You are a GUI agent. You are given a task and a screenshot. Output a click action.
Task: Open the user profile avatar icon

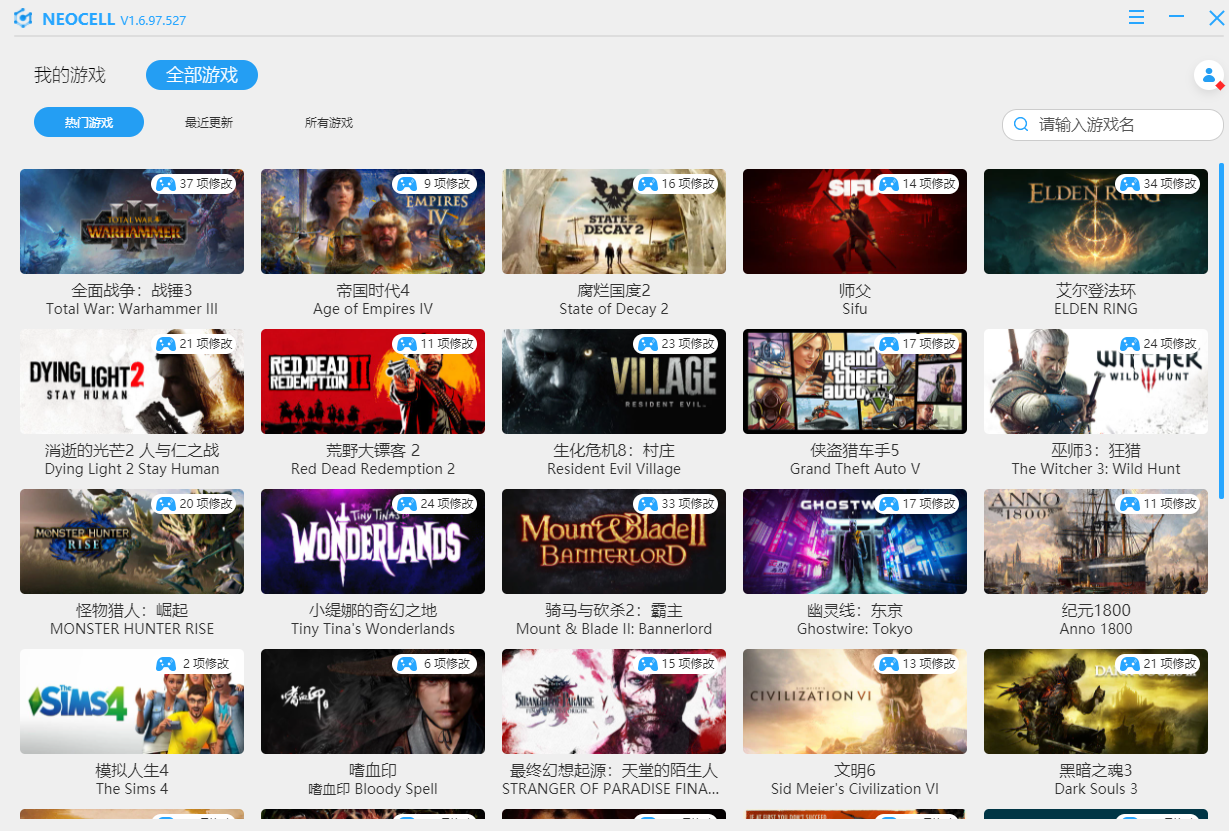click(x=1209, y=75)
